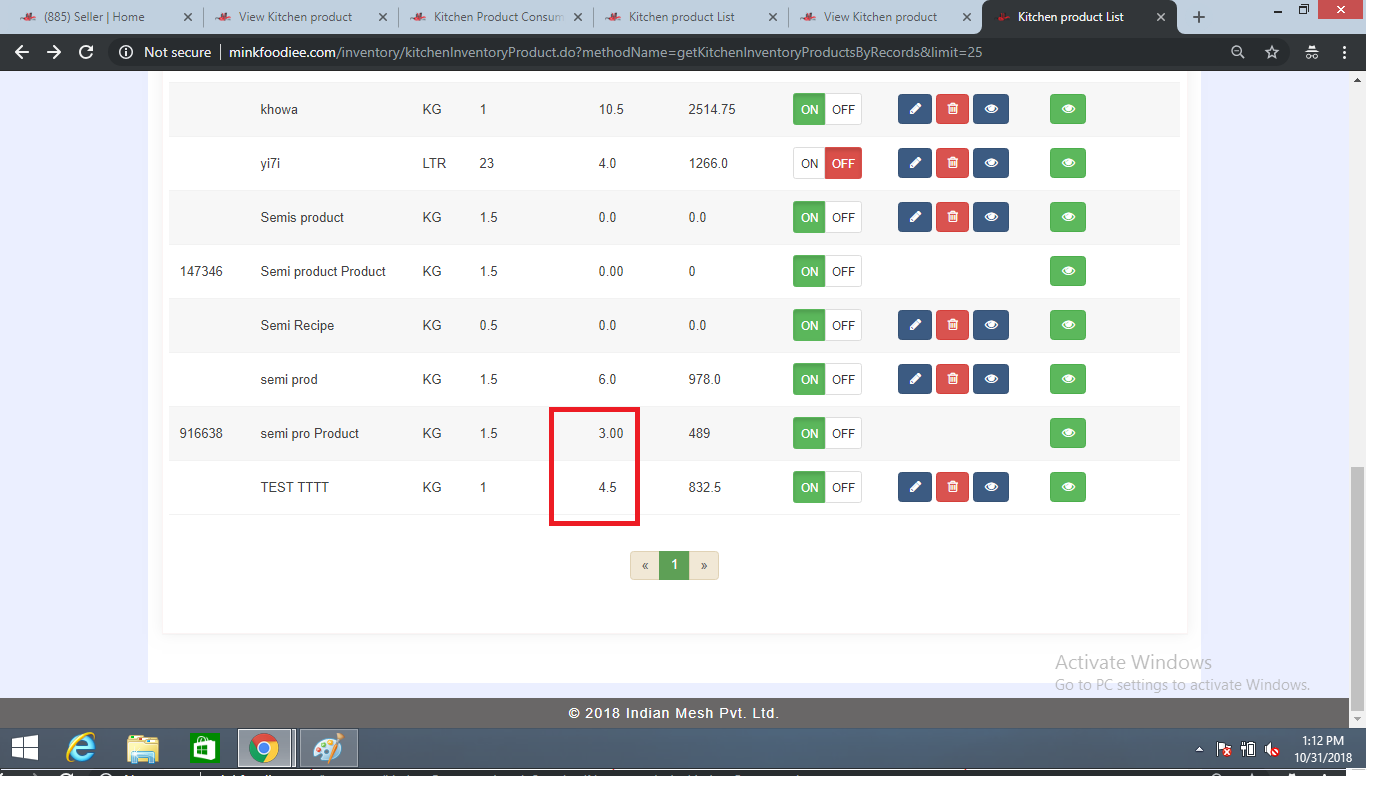Open Paint from the taskbar
The image size is (1380, 796).
[x=328, y=748]
